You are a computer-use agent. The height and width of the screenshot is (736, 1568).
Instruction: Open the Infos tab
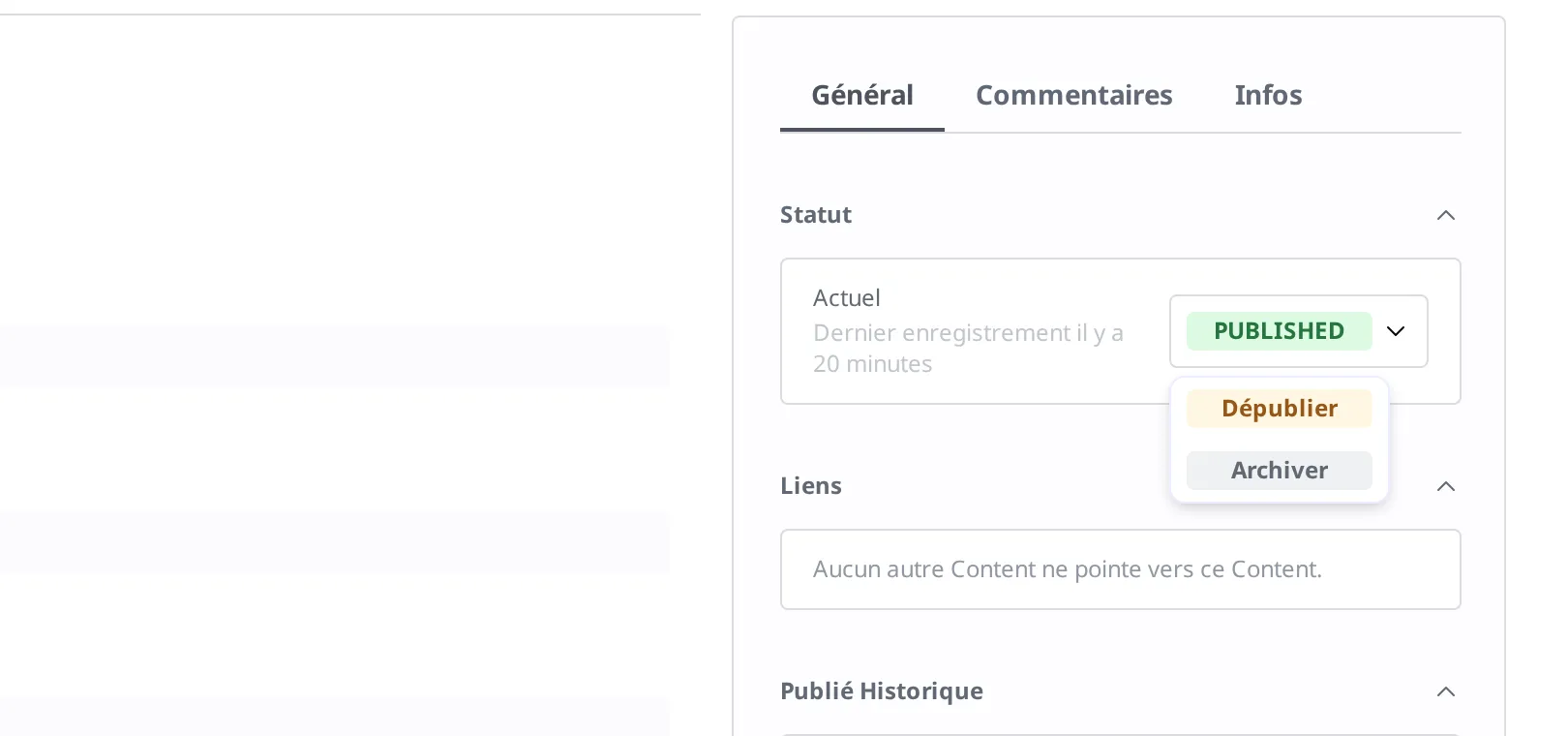click(1268, 95)
